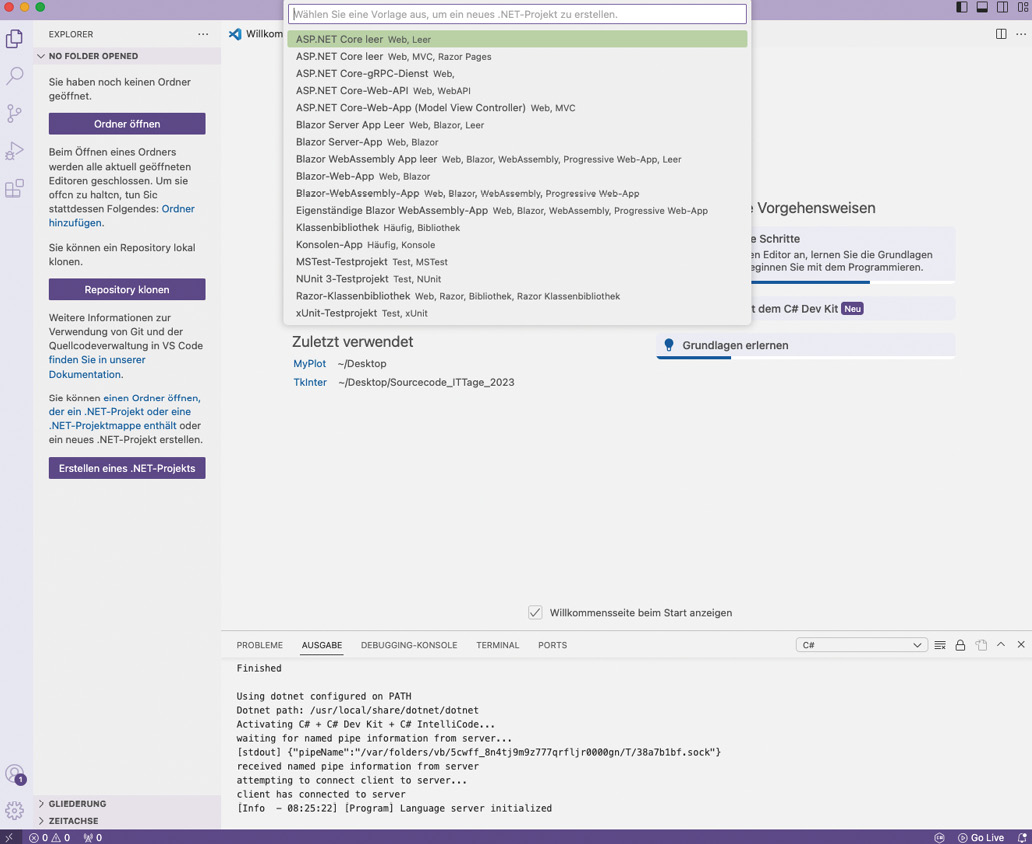Switch to the AUSGABE tab
The image size is (1032, 844).
pos(322,645)
